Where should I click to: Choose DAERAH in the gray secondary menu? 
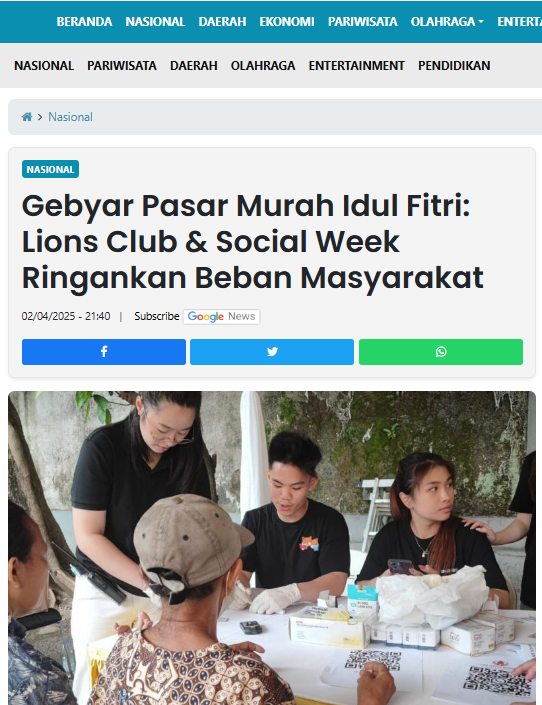point(194,66)
